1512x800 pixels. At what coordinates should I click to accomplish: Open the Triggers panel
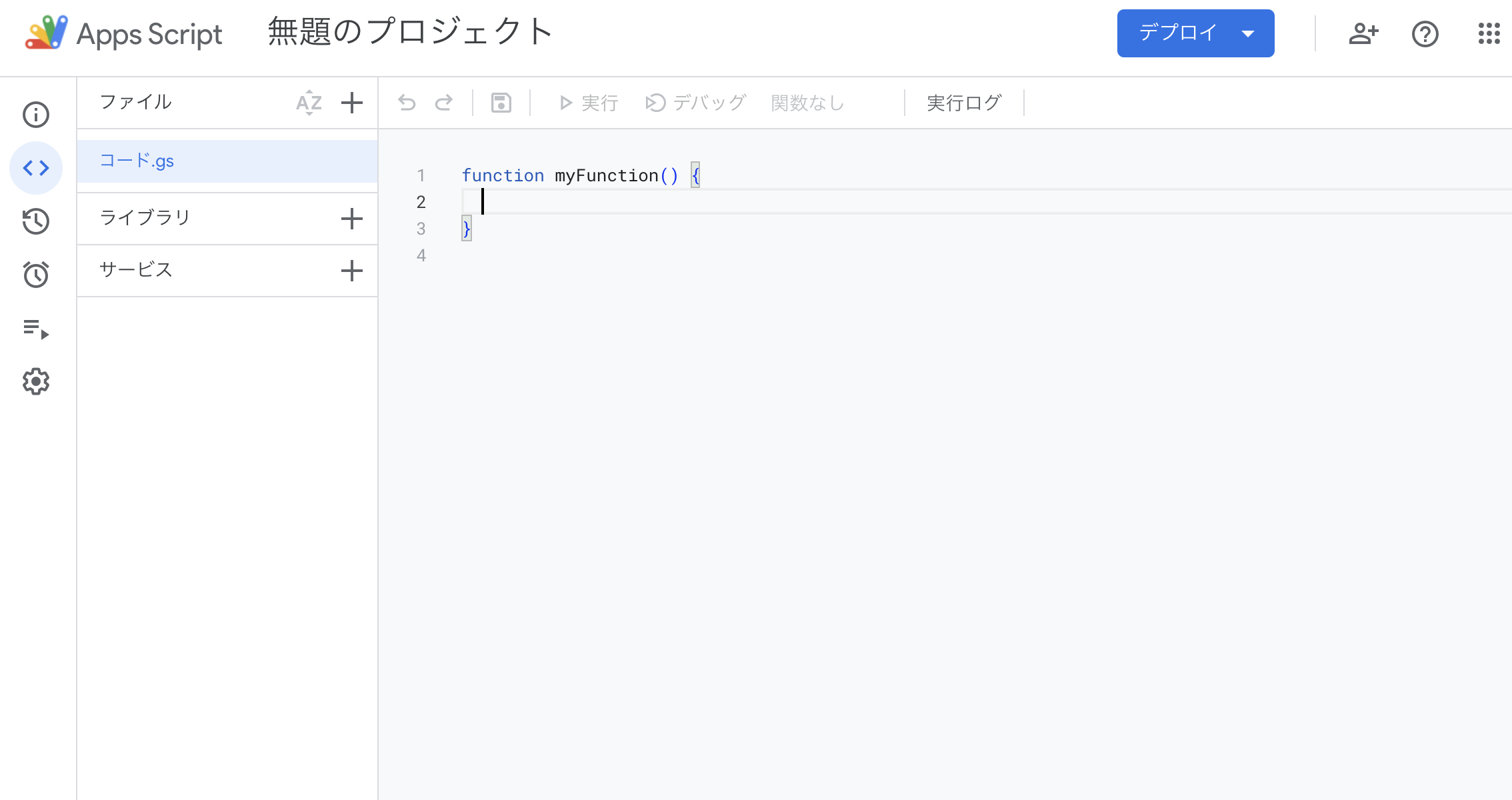pyautogui.click(x=36, y=275)
